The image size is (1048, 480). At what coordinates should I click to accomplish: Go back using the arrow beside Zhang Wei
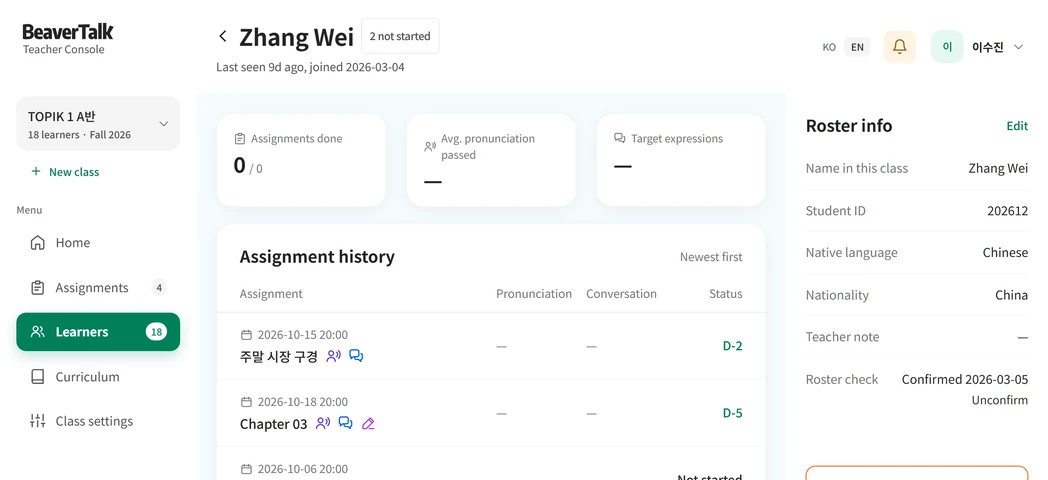[223, 36]
